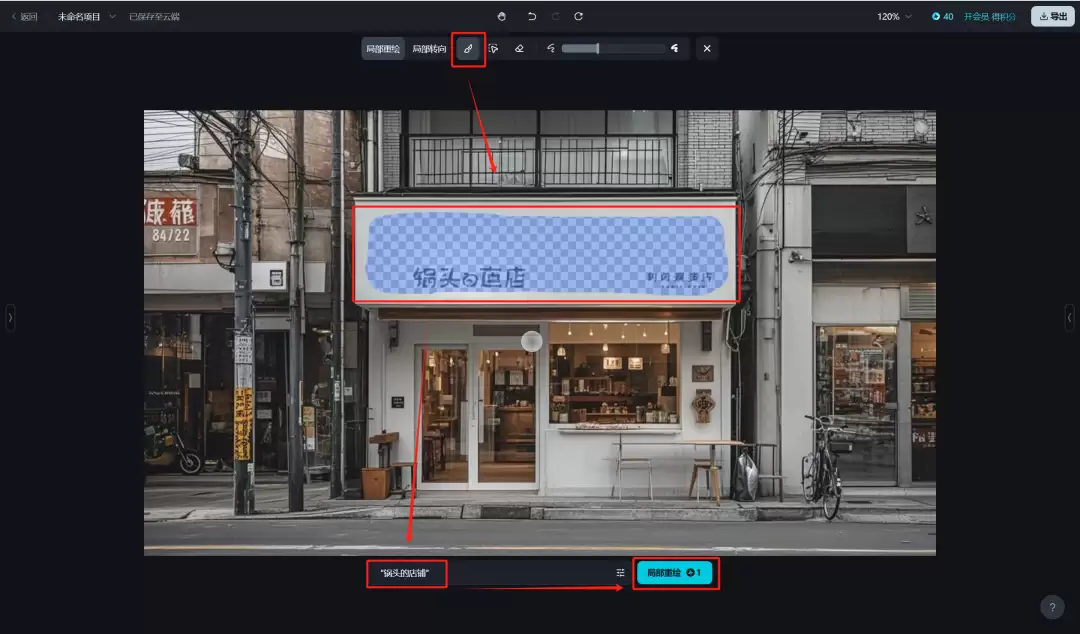
Task: Go back using 返回 link
Action: click(x=24, y=17)
